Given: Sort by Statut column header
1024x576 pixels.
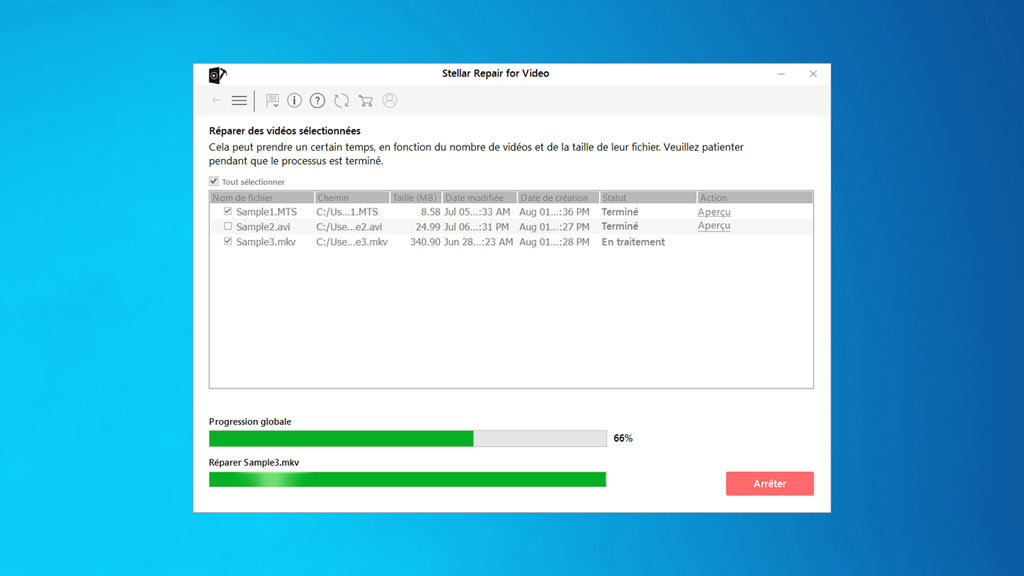Looking at the screenshot, I should tap(648, 197).
